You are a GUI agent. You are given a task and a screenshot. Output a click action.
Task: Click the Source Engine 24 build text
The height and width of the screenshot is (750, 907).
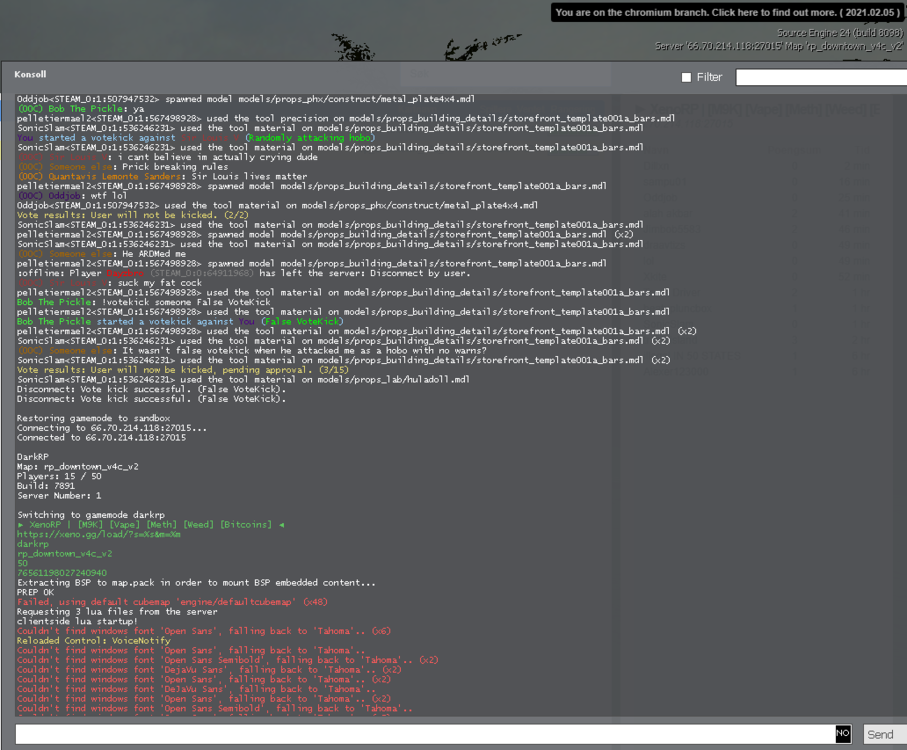[838, 33]
